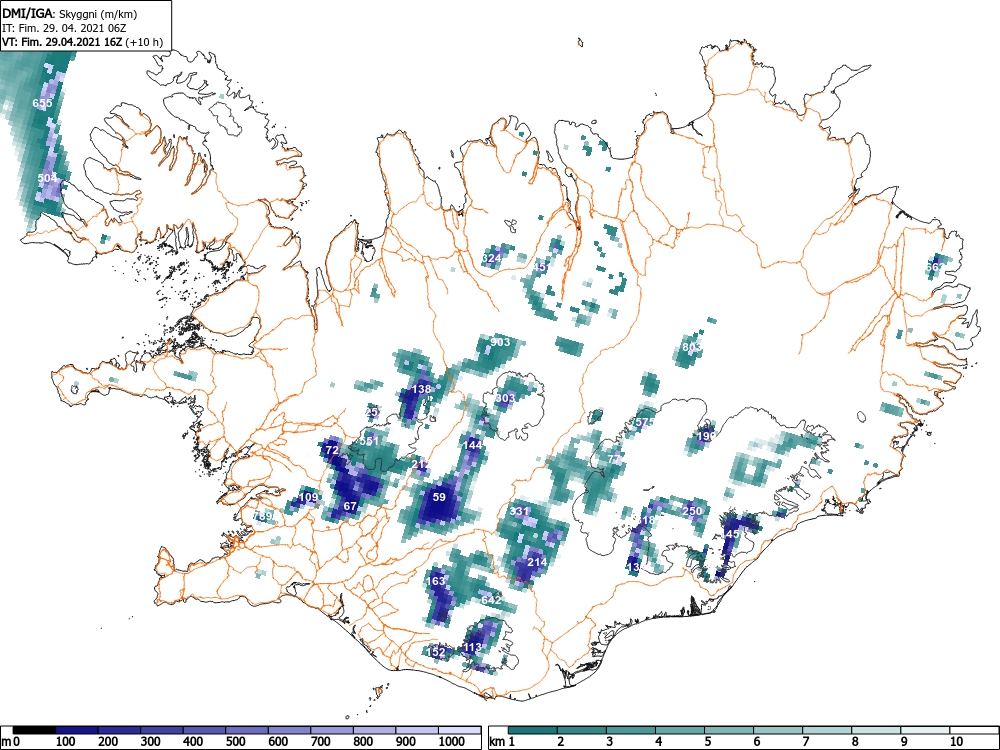1000x750 pixels.
Task: Click the kilometer legend label '8'
Action: click(x=855, y=742)
